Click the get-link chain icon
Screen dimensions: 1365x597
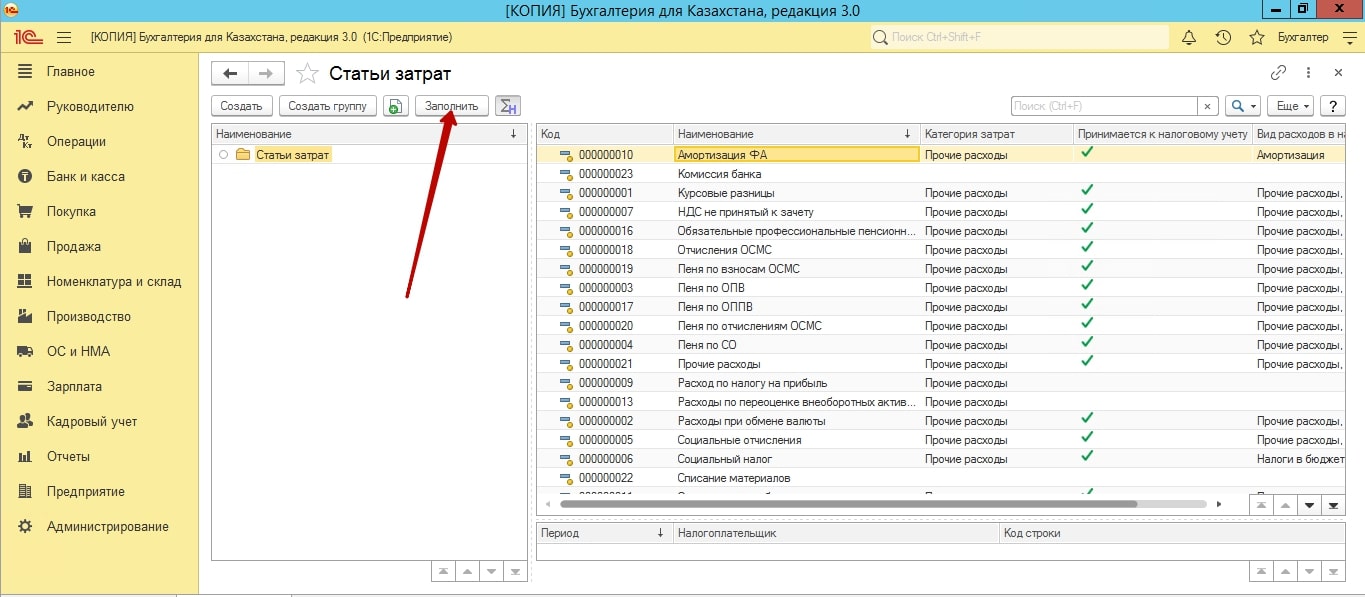pyautogui.click(x=1278, y=73)
